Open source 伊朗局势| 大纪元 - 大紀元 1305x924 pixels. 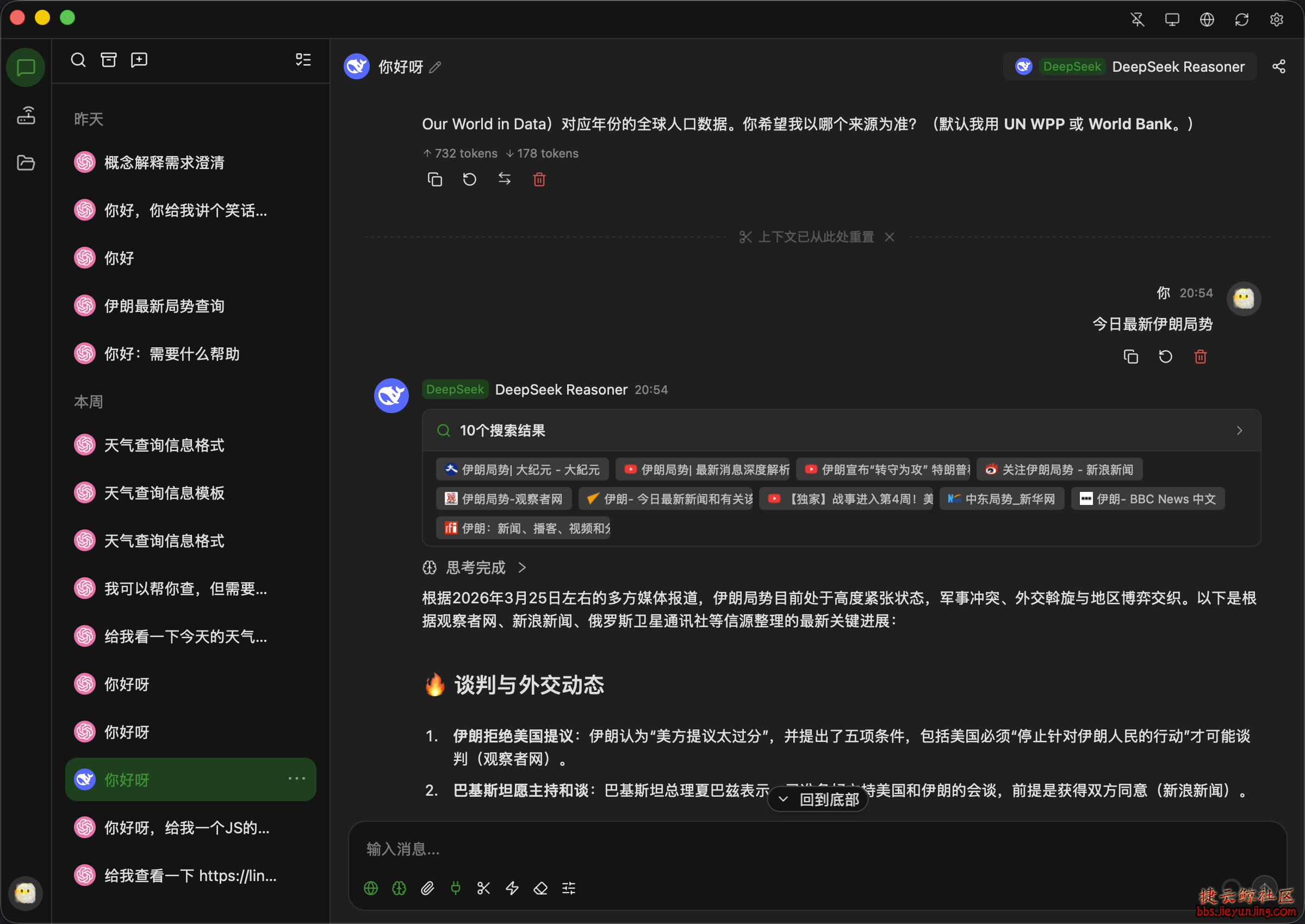[x=522, y=470]
